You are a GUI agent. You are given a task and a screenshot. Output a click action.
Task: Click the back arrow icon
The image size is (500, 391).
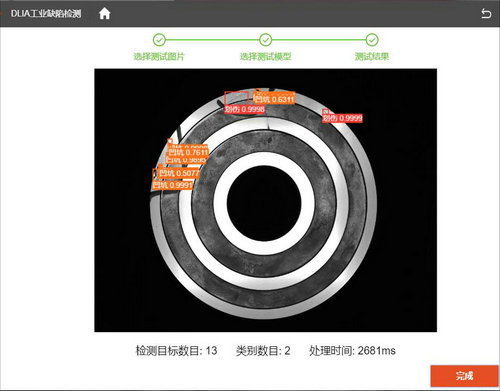pos(486,14)
